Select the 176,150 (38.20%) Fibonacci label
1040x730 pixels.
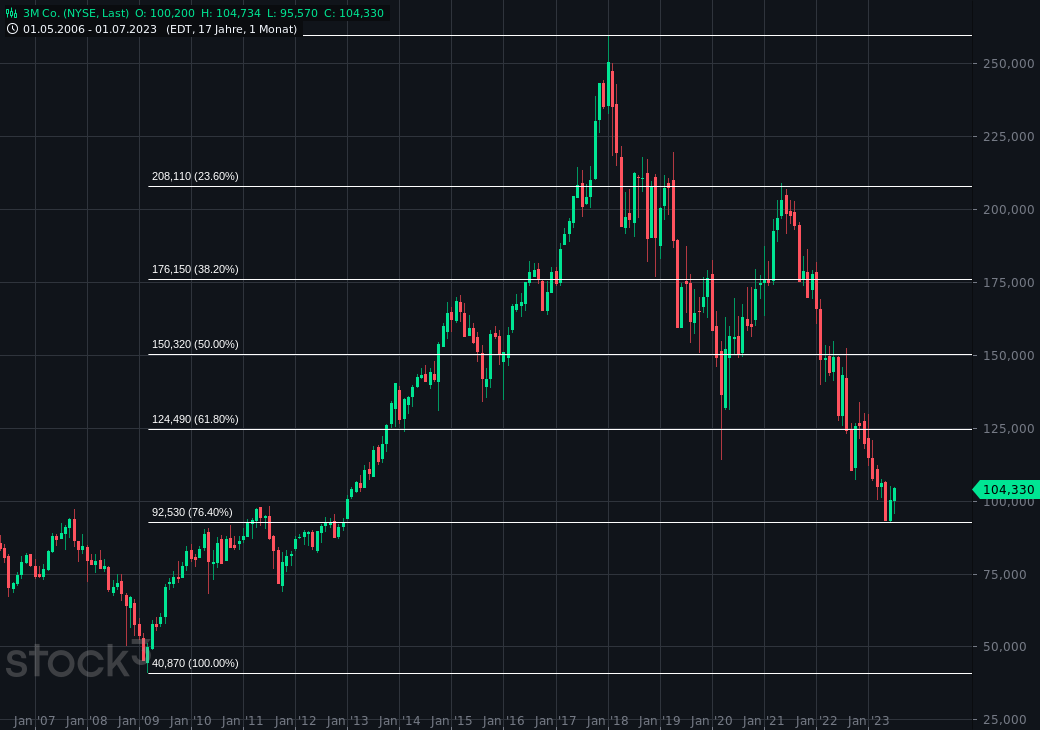[195, 269]
